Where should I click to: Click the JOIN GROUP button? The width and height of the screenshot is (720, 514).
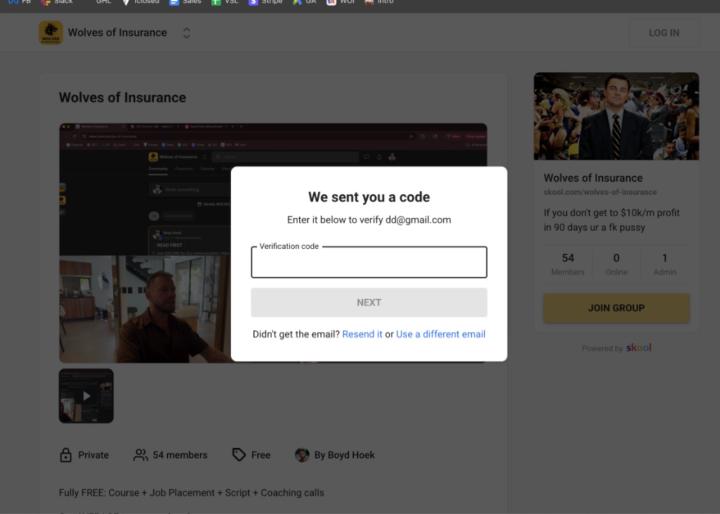point(616,308)
